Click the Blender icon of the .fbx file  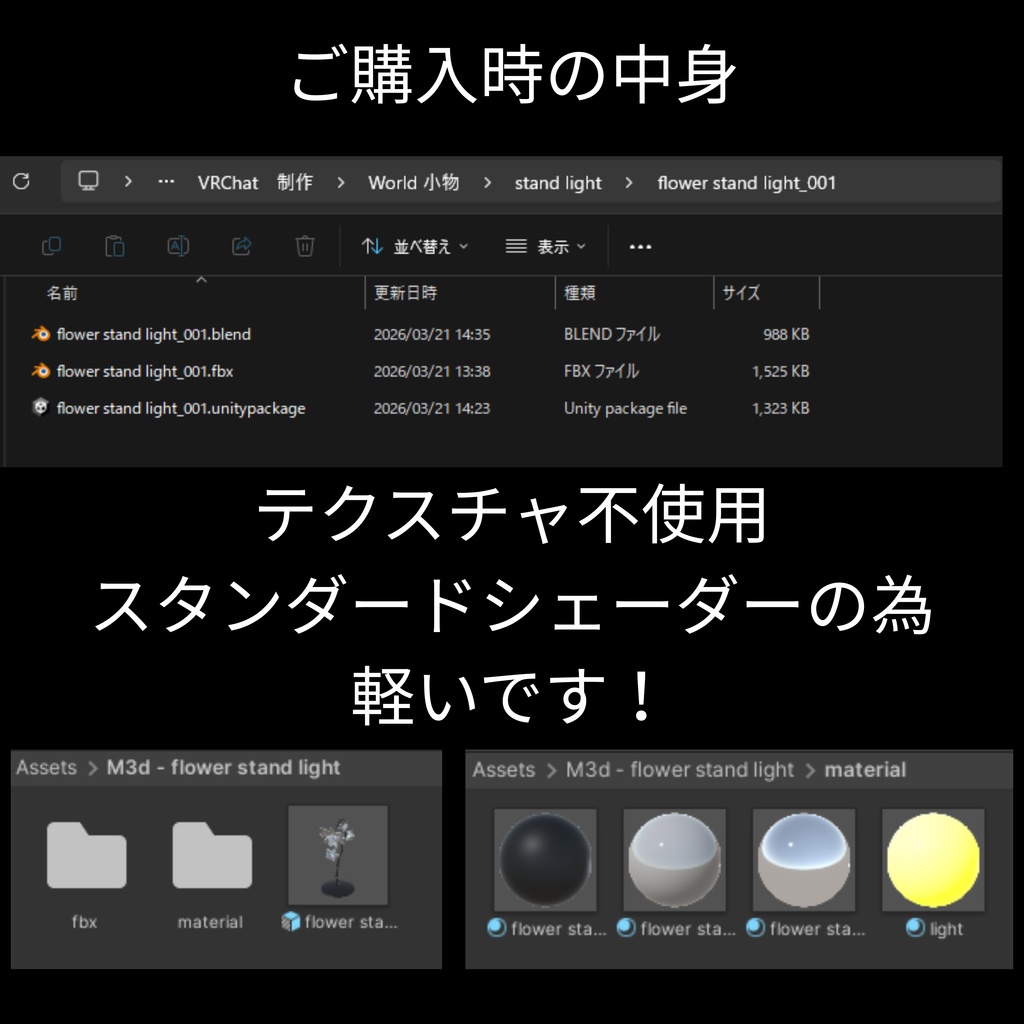40,370
